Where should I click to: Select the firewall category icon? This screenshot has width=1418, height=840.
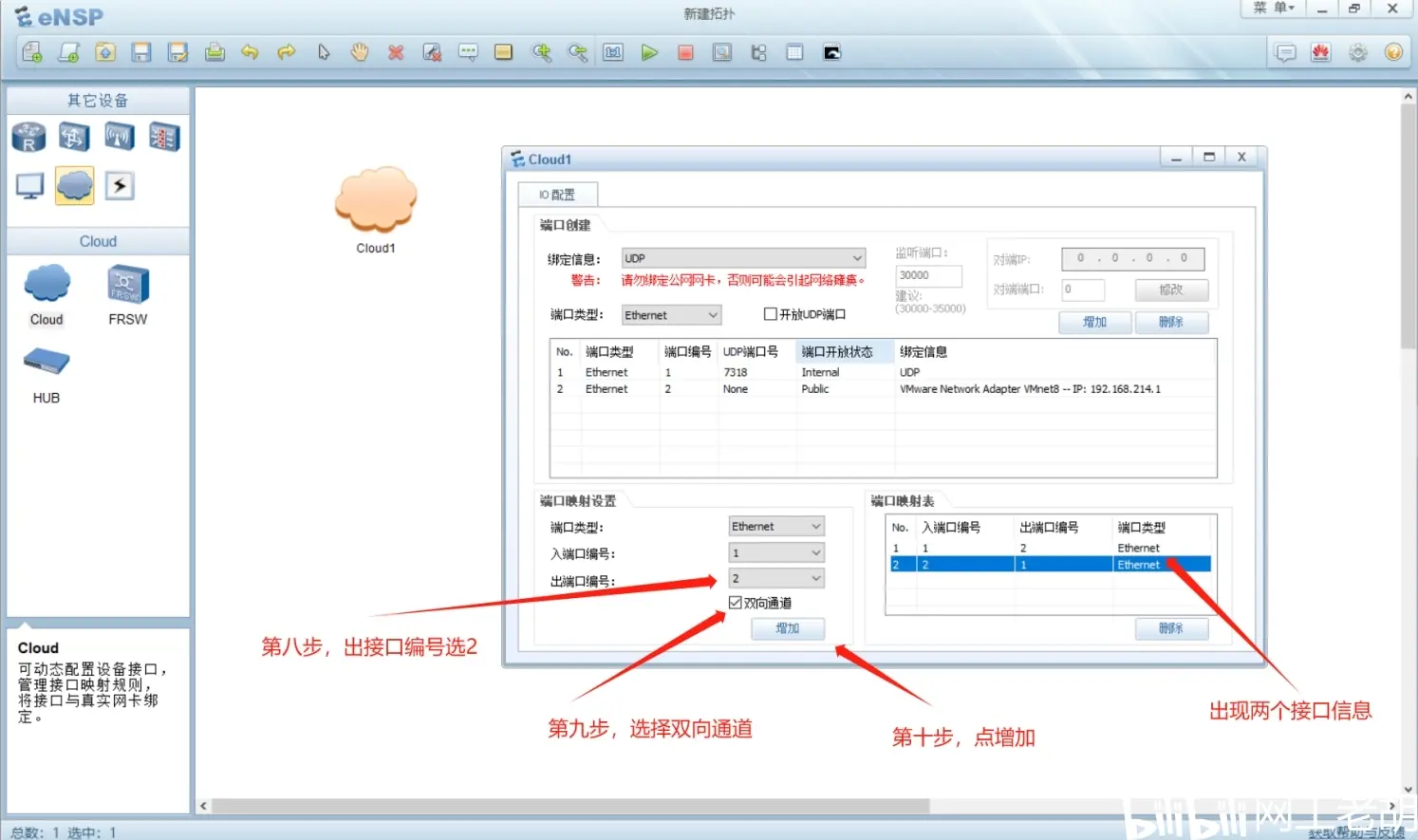click(164, 137)
